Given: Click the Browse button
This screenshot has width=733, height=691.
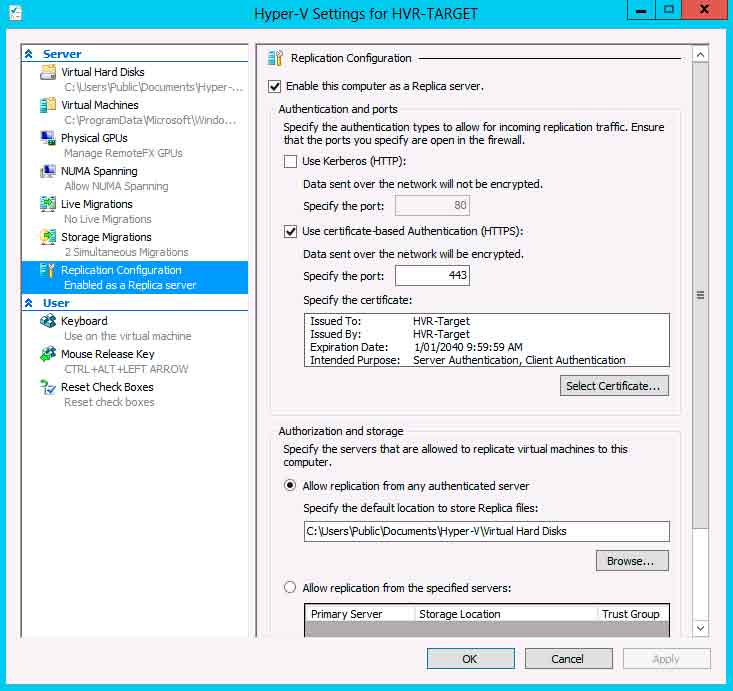Looking at the screenshot, I should [x=632, y=561].
